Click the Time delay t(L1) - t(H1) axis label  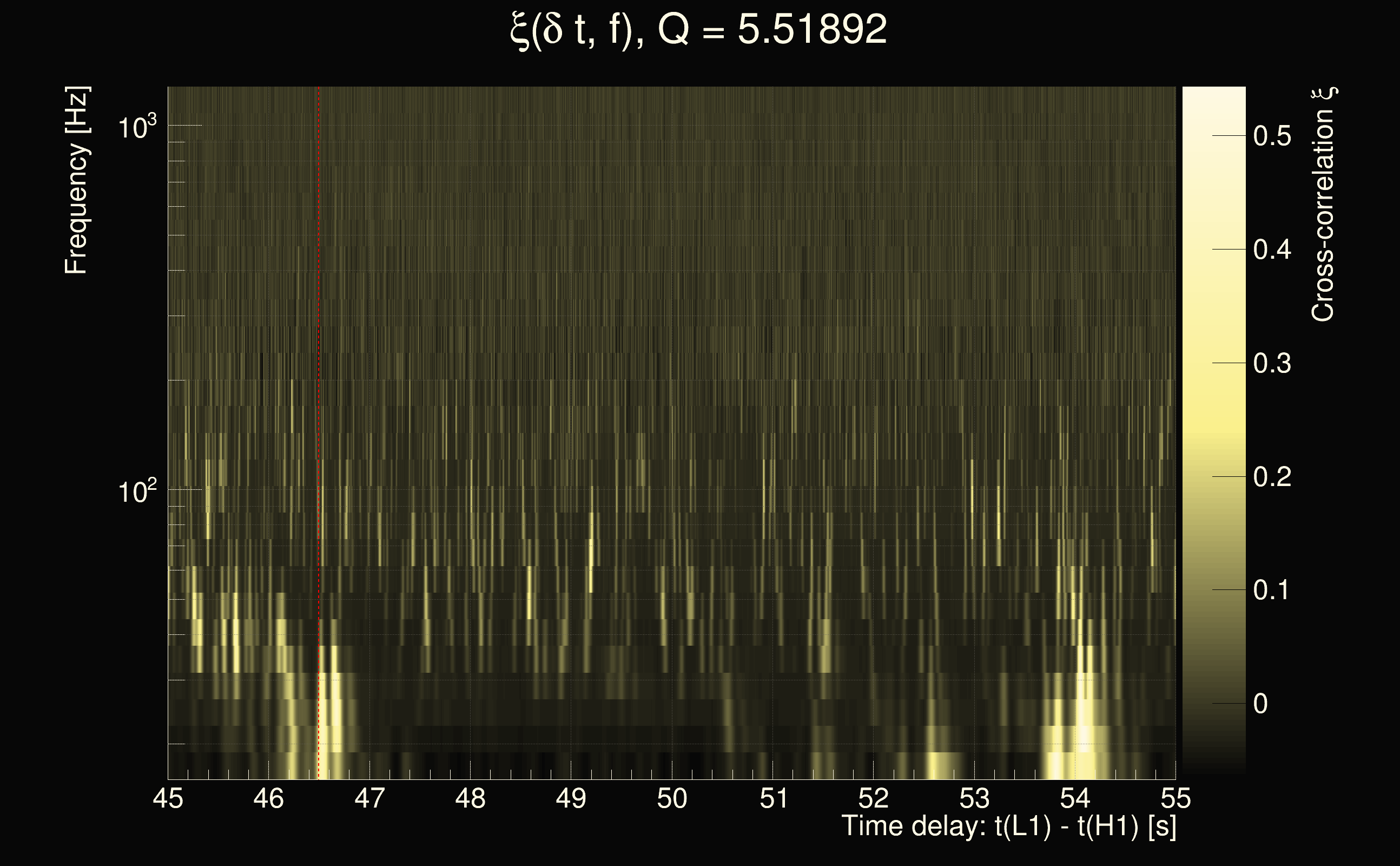pos(1008,826)
